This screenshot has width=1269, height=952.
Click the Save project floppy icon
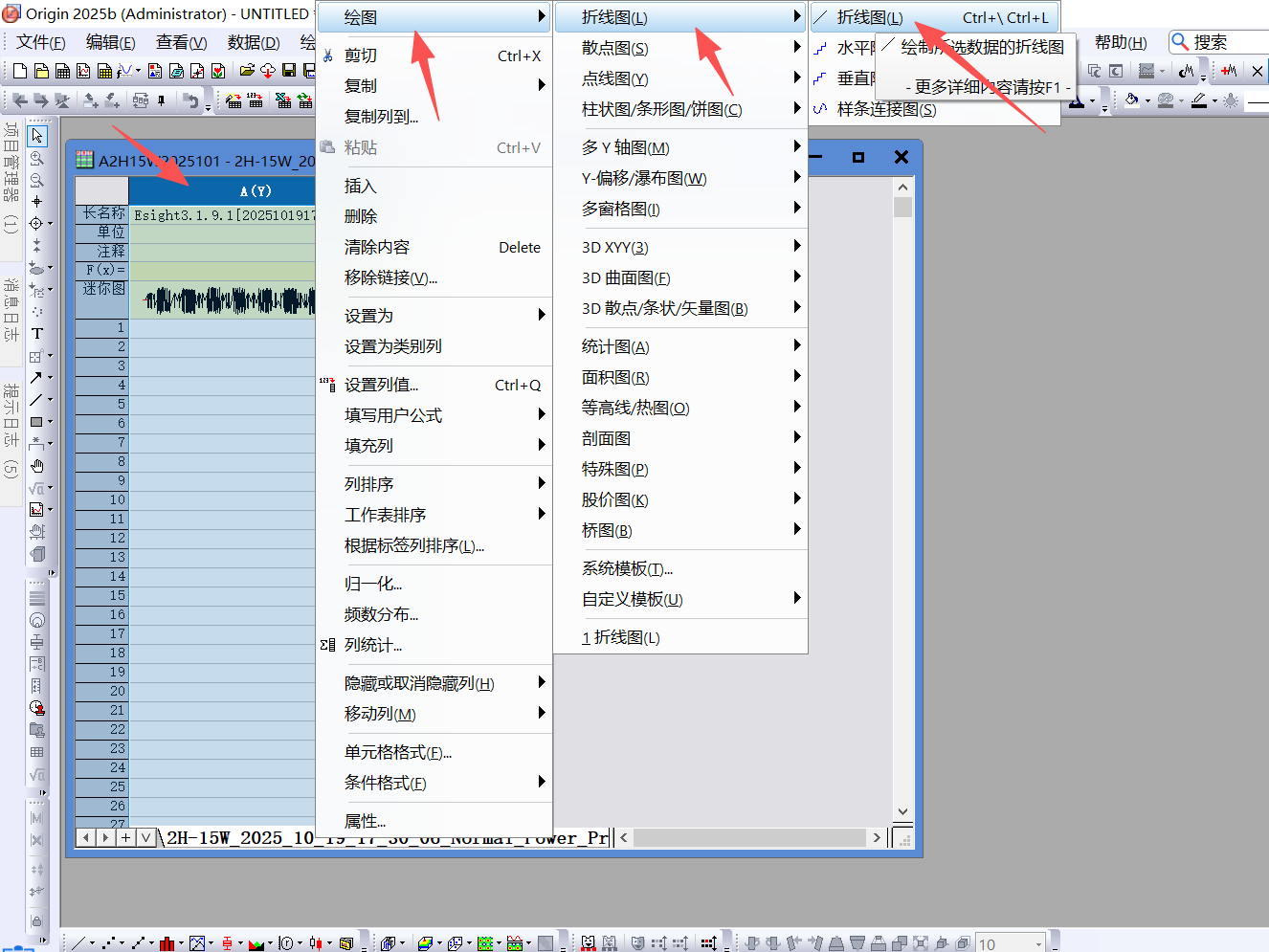click(x=289, y=71)
